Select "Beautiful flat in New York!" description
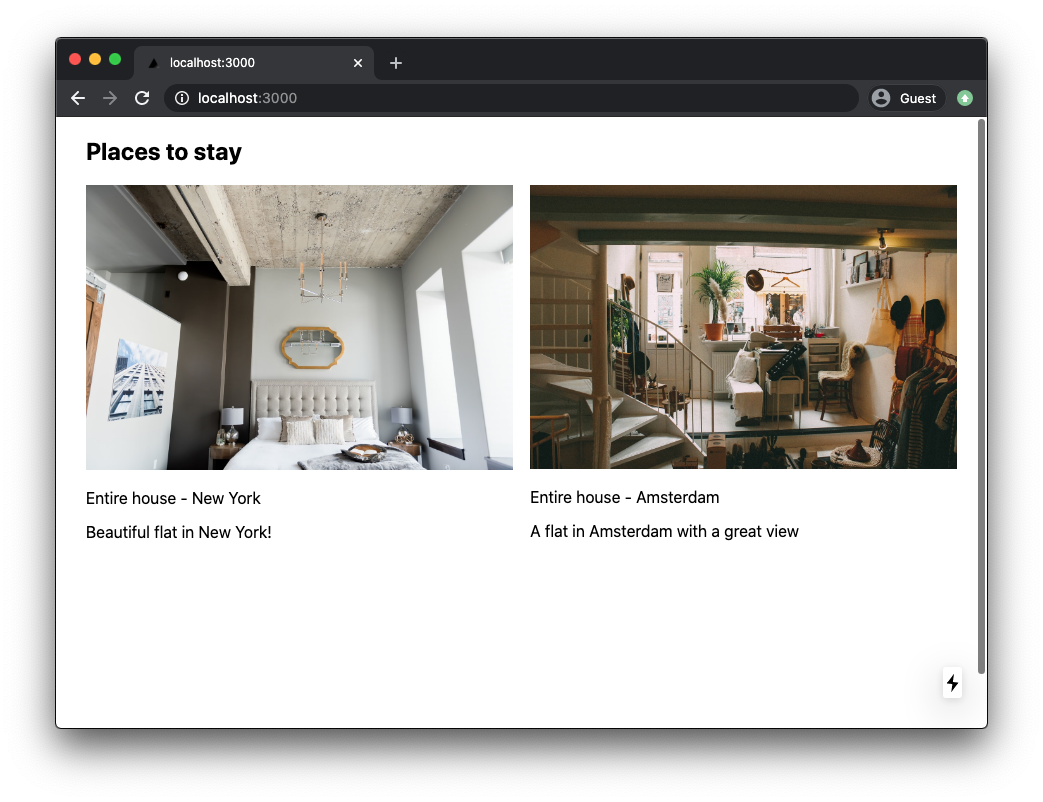 (x=178, y=532)
